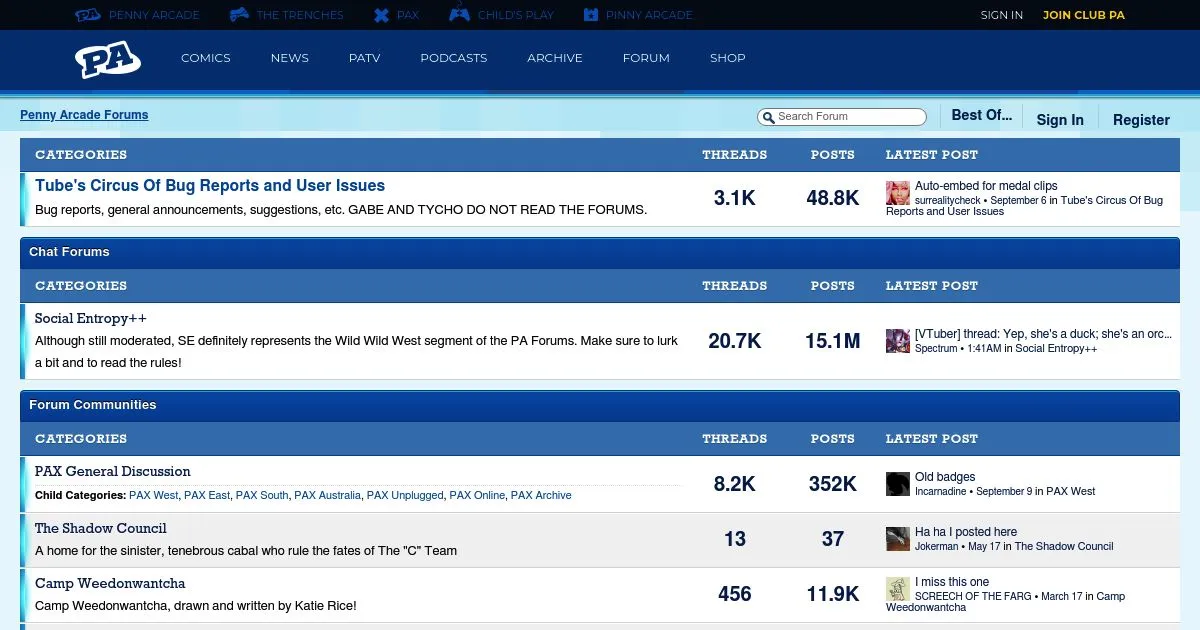Open the Penny Arcade Forums breadcrumb

pos(84,115)
